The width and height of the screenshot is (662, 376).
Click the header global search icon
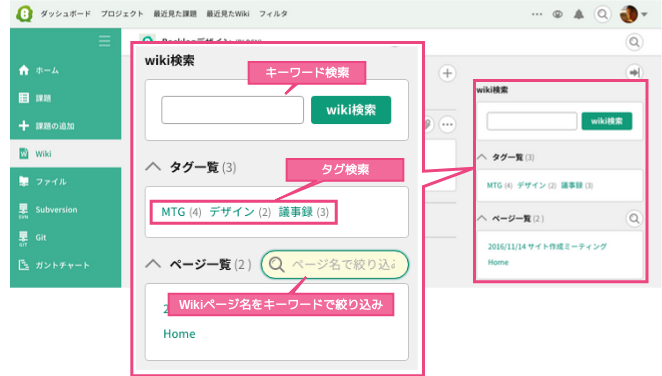pos(602,14)
